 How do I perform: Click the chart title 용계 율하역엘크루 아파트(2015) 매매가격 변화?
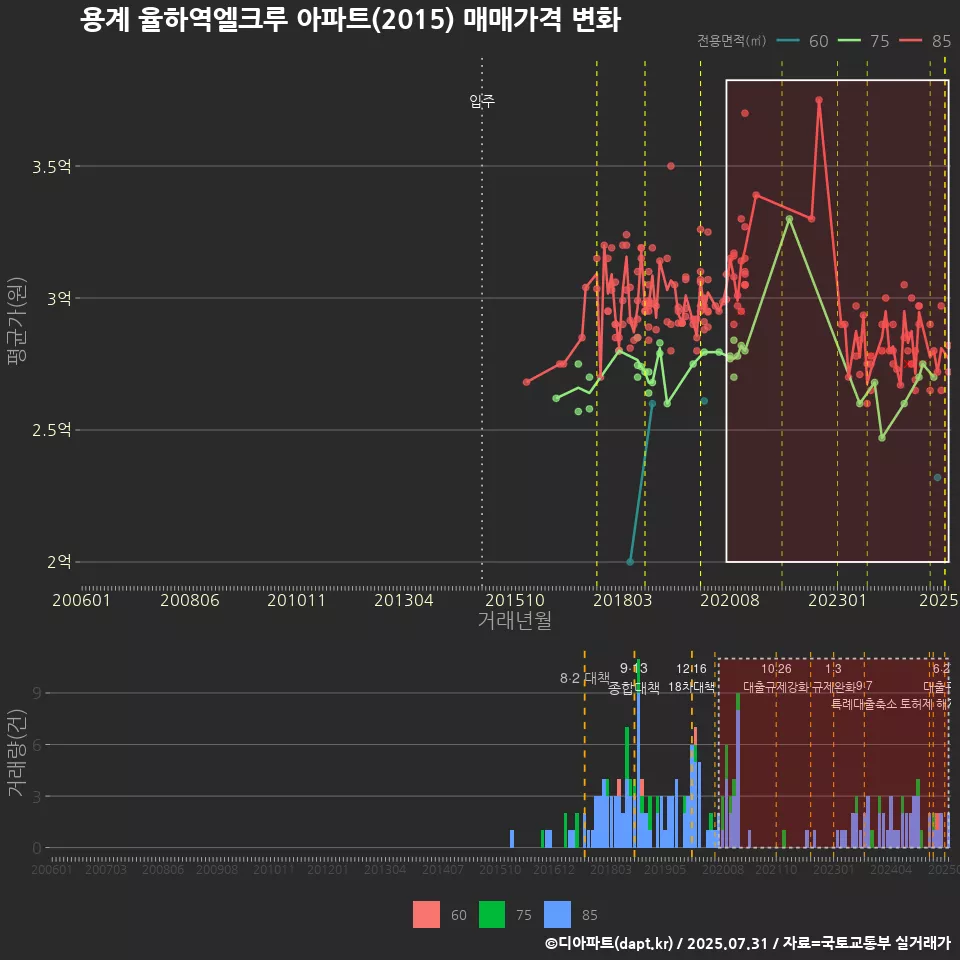[350, 20]
